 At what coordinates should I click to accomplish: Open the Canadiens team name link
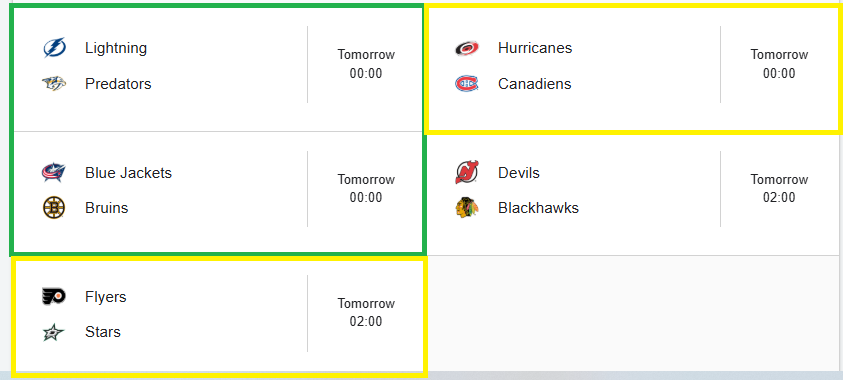click(x=534, y=84)
